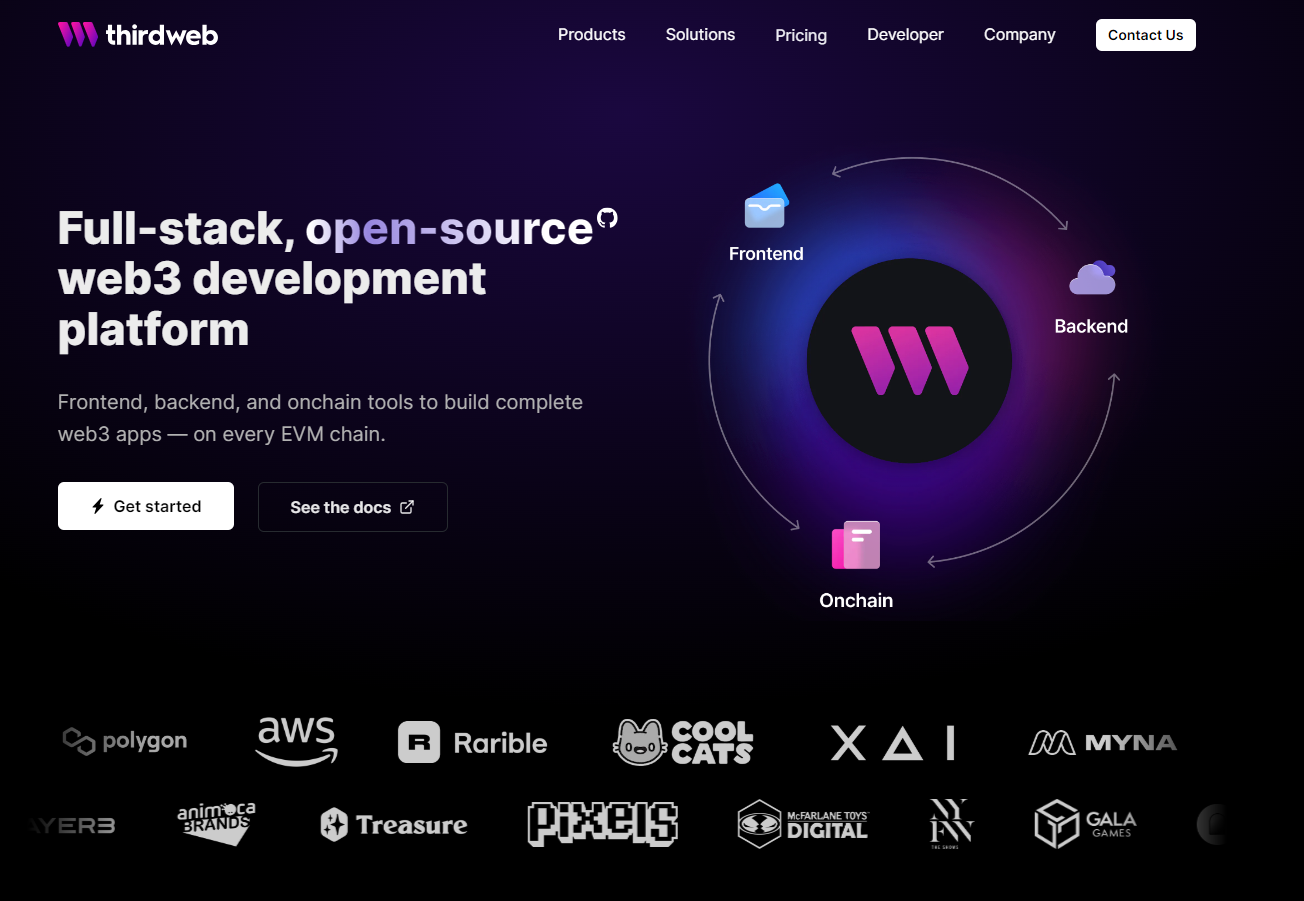Click the Onchain pink document icon

pos(856,545)
